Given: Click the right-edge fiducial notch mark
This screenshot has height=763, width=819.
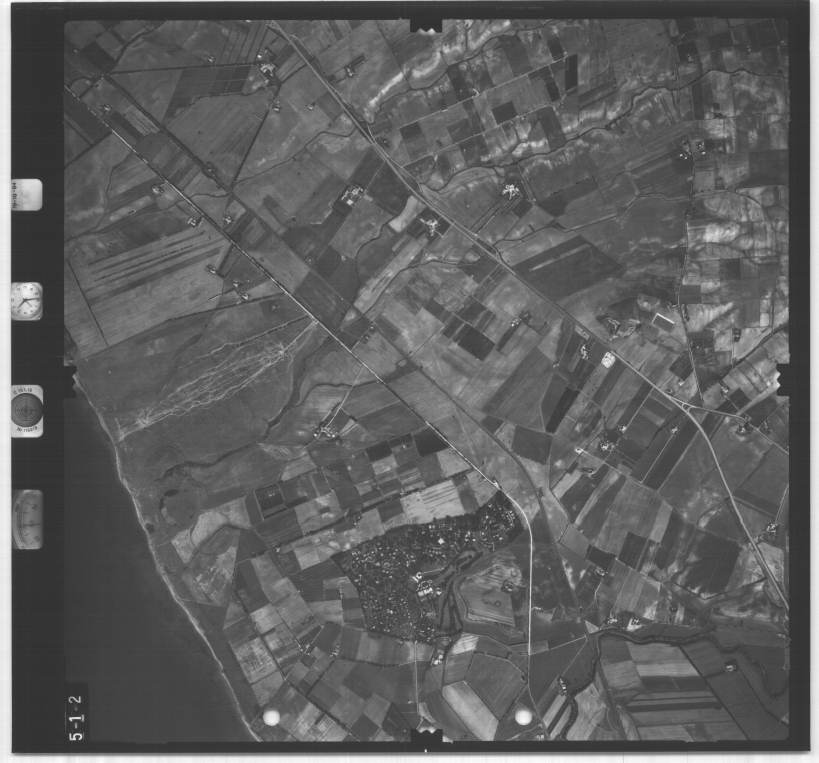Looking at the screenshot, I should (x=783, y=379).
